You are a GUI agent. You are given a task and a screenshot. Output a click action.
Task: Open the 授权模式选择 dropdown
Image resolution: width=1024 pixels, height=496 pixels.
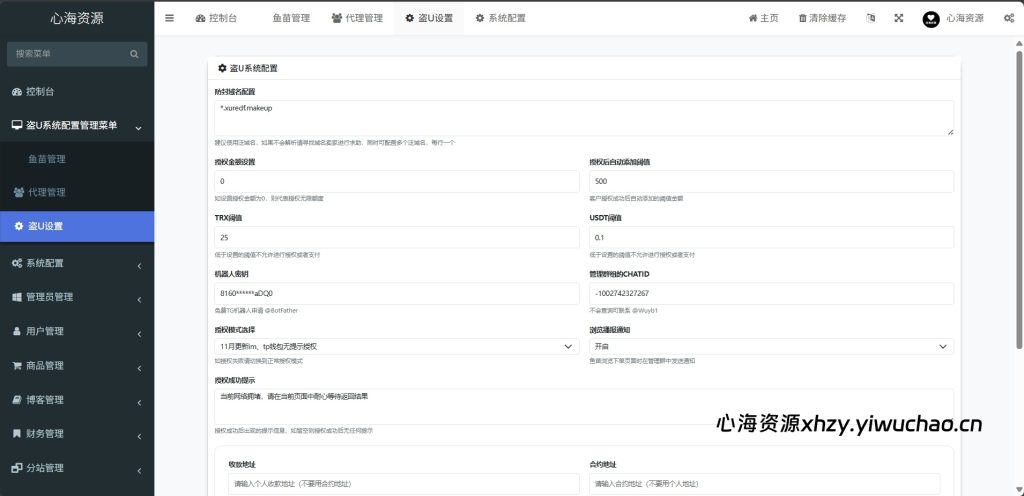[x=396, y=347]
